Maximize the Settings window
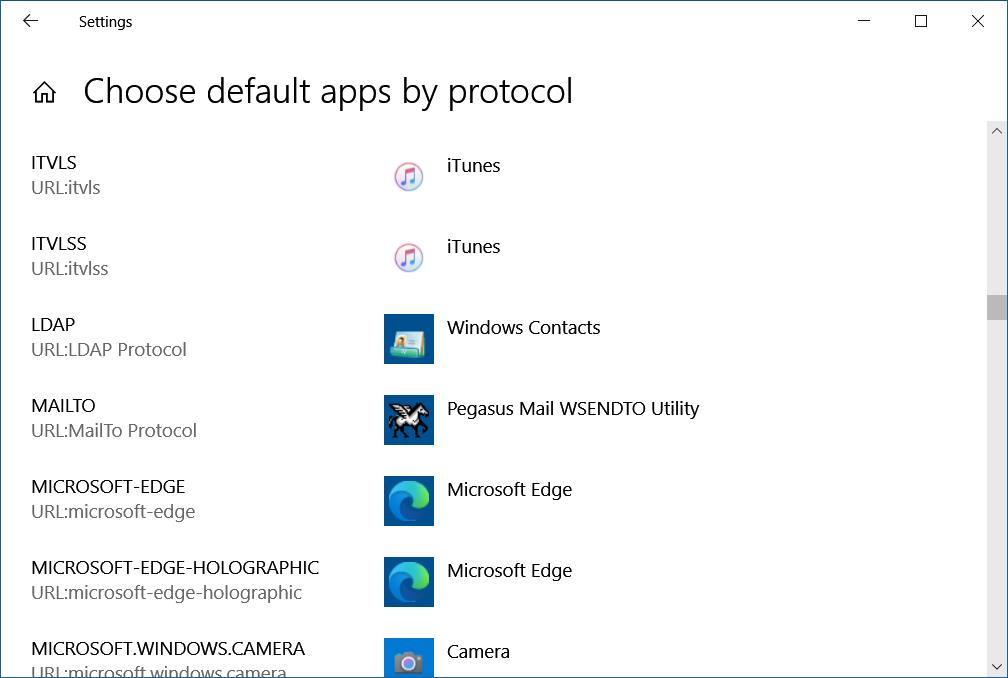The height and width of the screenshot is (678, 1008). click(x=921, y=21)
